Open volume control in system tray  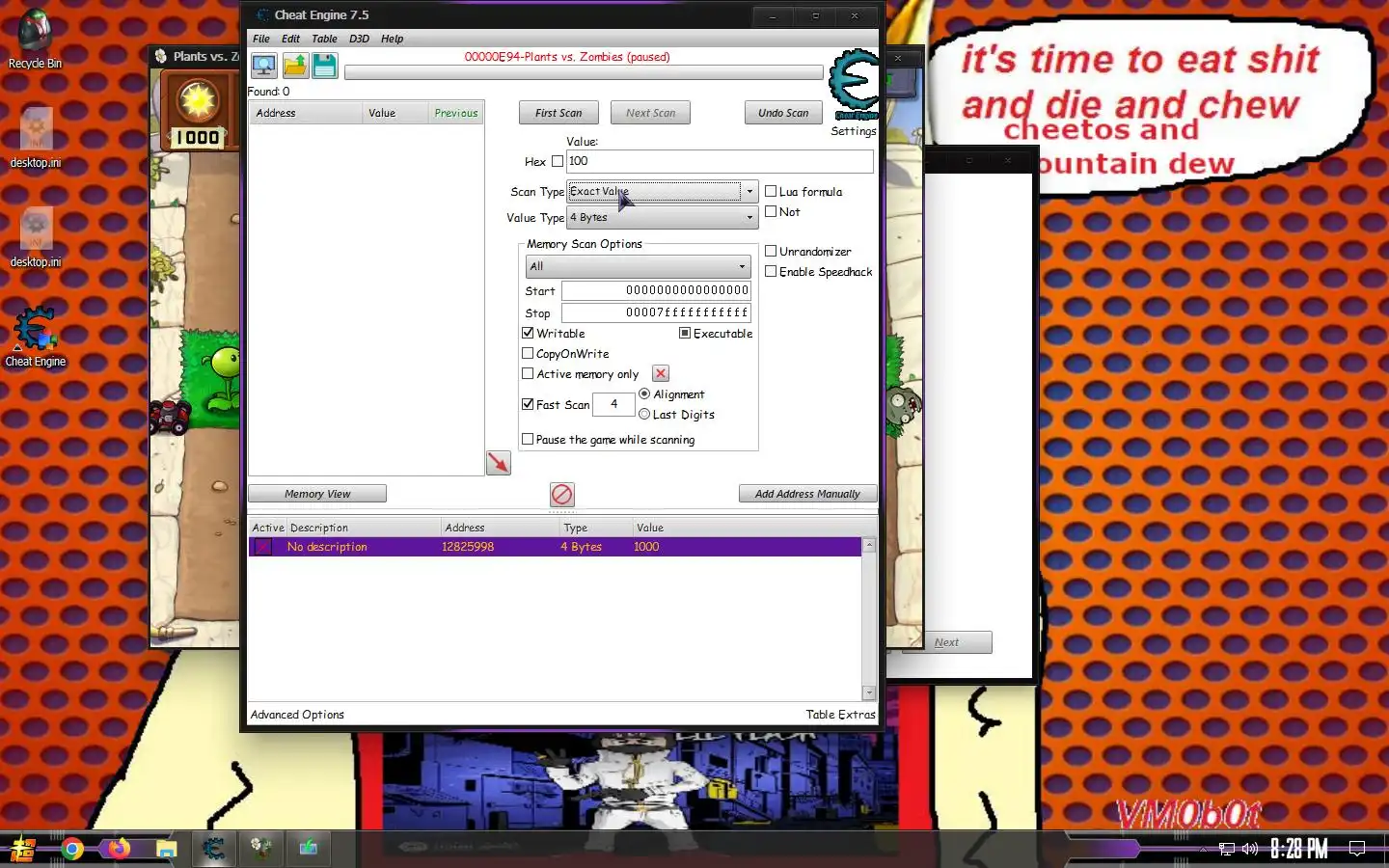pyautogui.click(x=1250, y=849)
